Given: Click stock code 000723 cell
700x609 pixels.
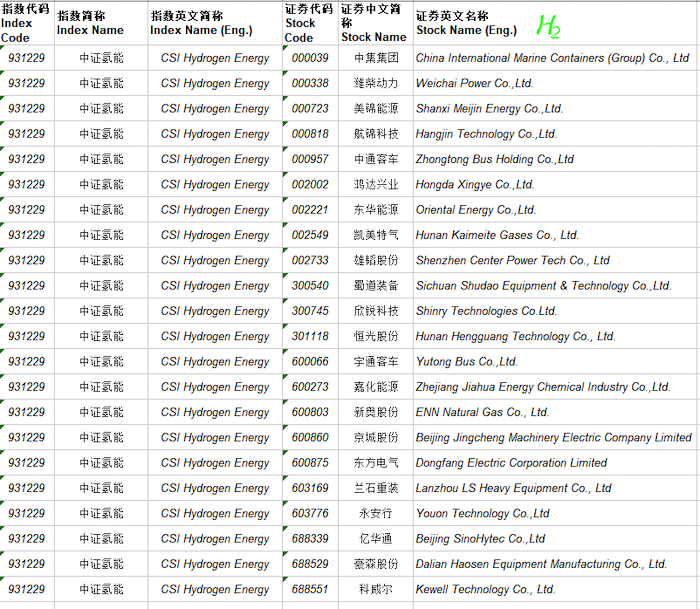Looking at the screenshot, I should pyautogui.click(x=310, y=108).
